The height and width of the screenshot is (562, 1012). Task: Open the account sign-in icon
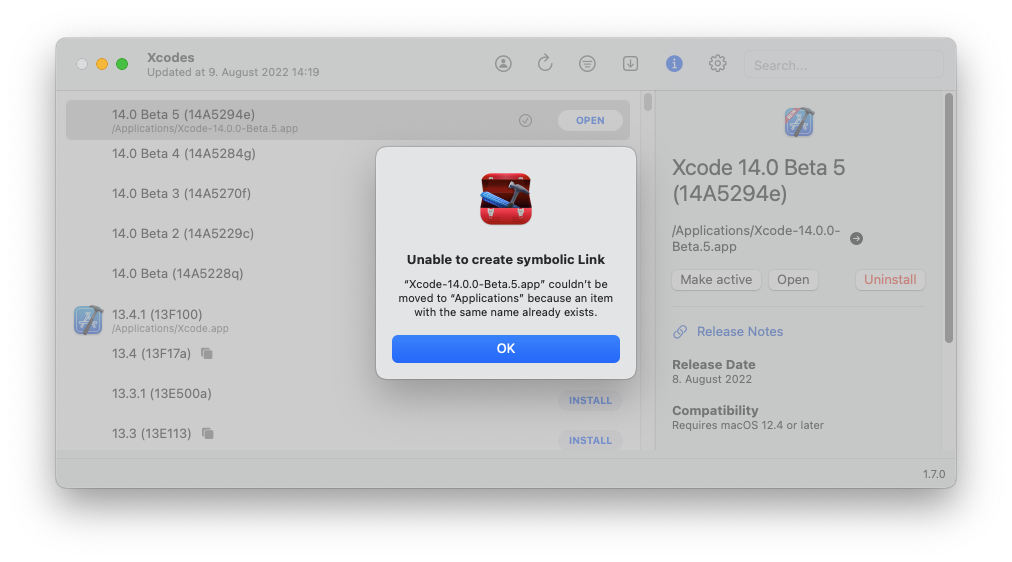[x=503, y=63]
